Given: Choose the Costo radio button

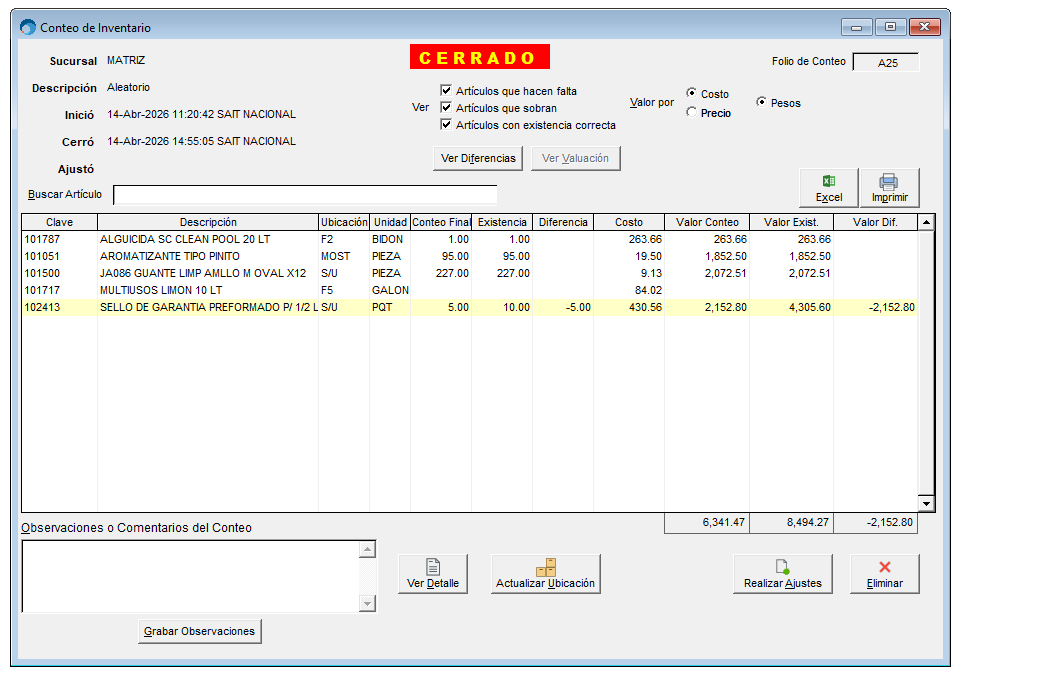Looking at the screenshot, I should pyautogui.click(x=692, y=93).
